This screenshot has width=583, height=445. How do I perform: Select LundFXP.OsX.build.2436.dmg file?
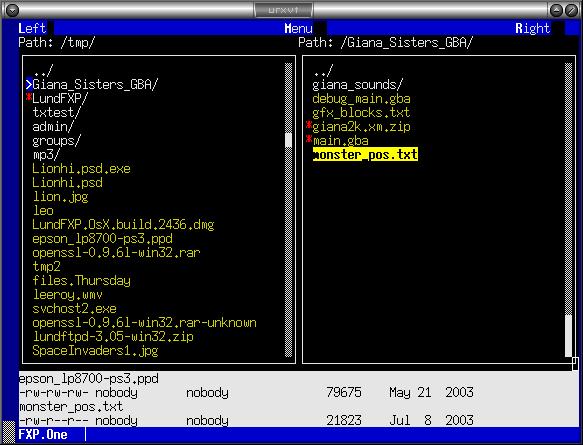click(x=123, y=225)
